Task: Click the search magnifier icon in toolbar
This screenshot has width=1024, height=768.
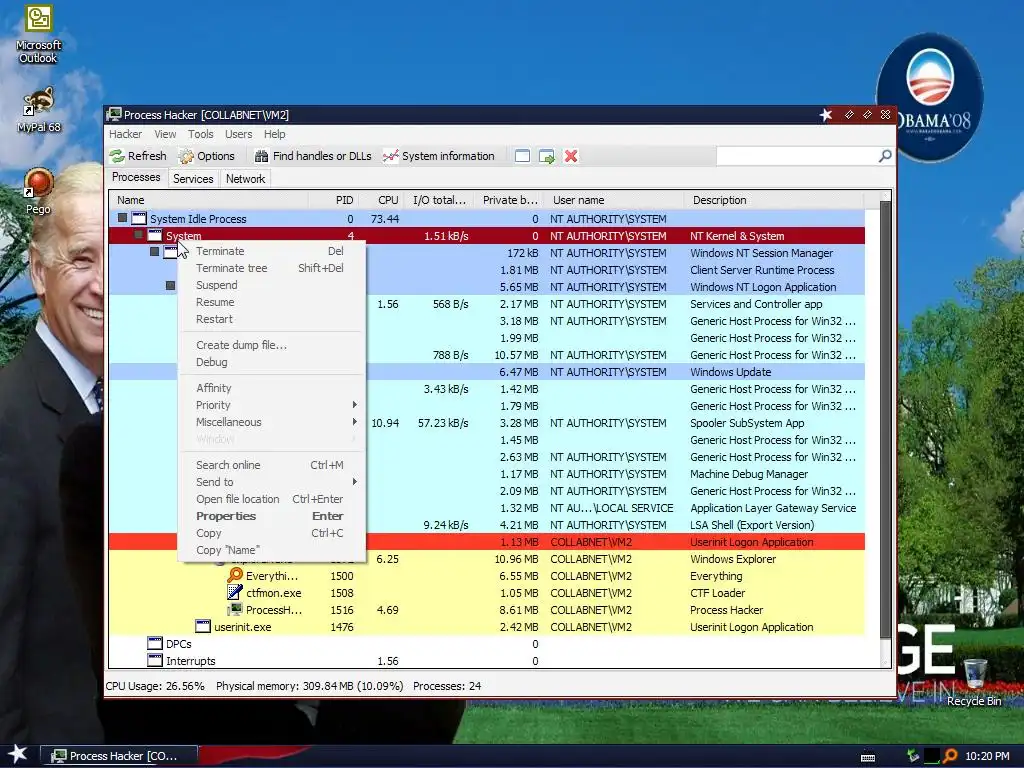Action: [x=885, y=156]
